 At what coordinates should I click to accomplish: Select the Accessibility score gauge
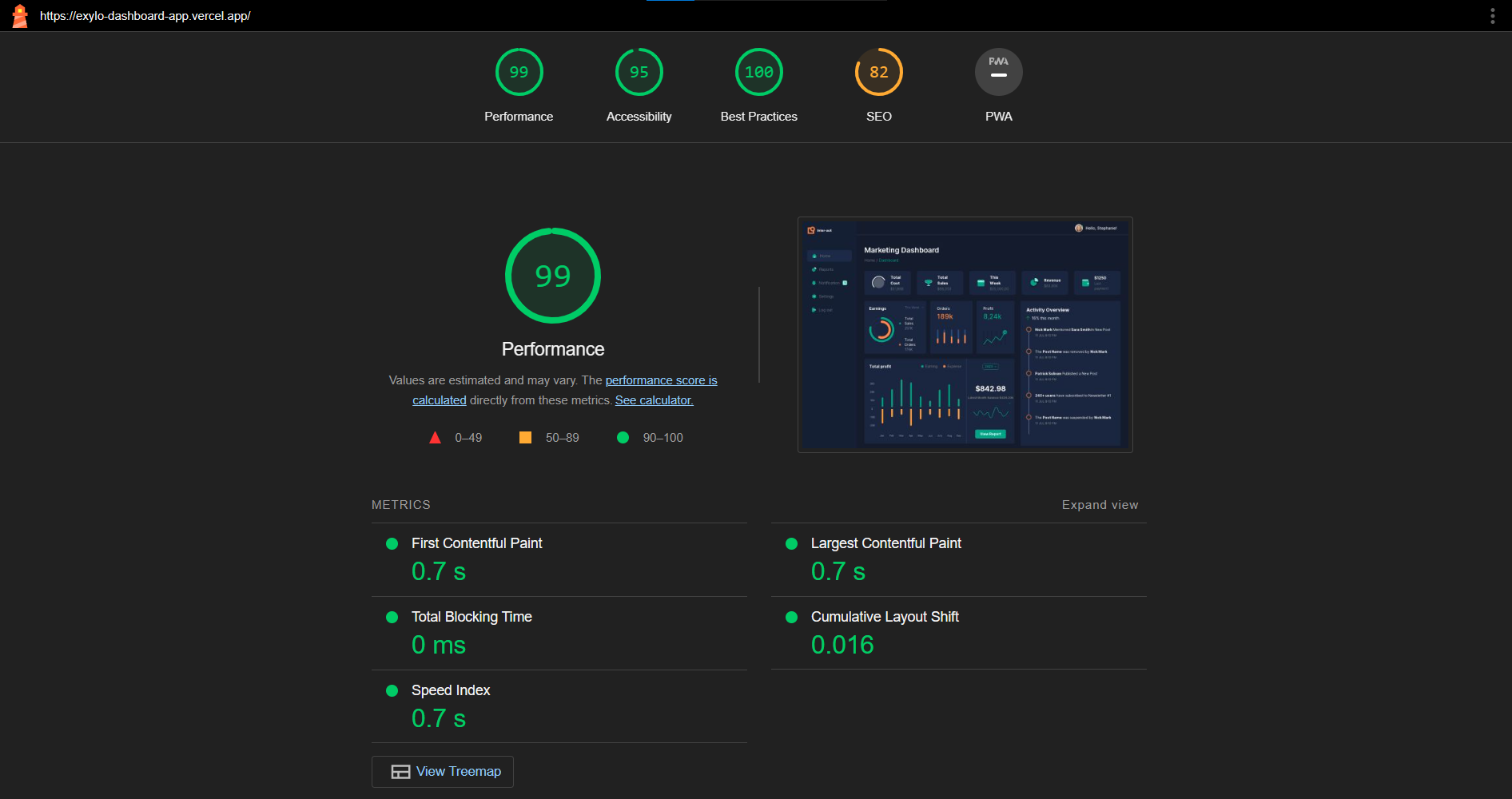coord(639,71)
